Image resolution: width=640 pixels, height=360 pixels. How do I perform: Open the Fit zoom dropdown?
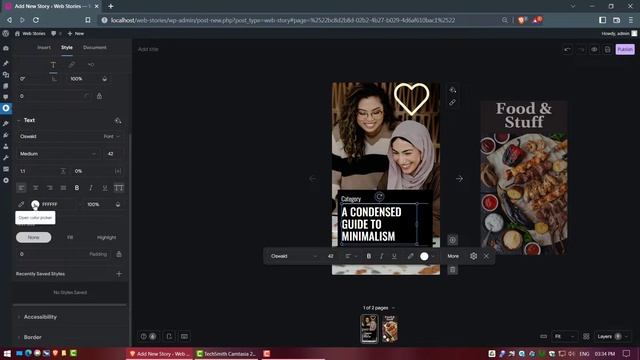click(564, 336)
